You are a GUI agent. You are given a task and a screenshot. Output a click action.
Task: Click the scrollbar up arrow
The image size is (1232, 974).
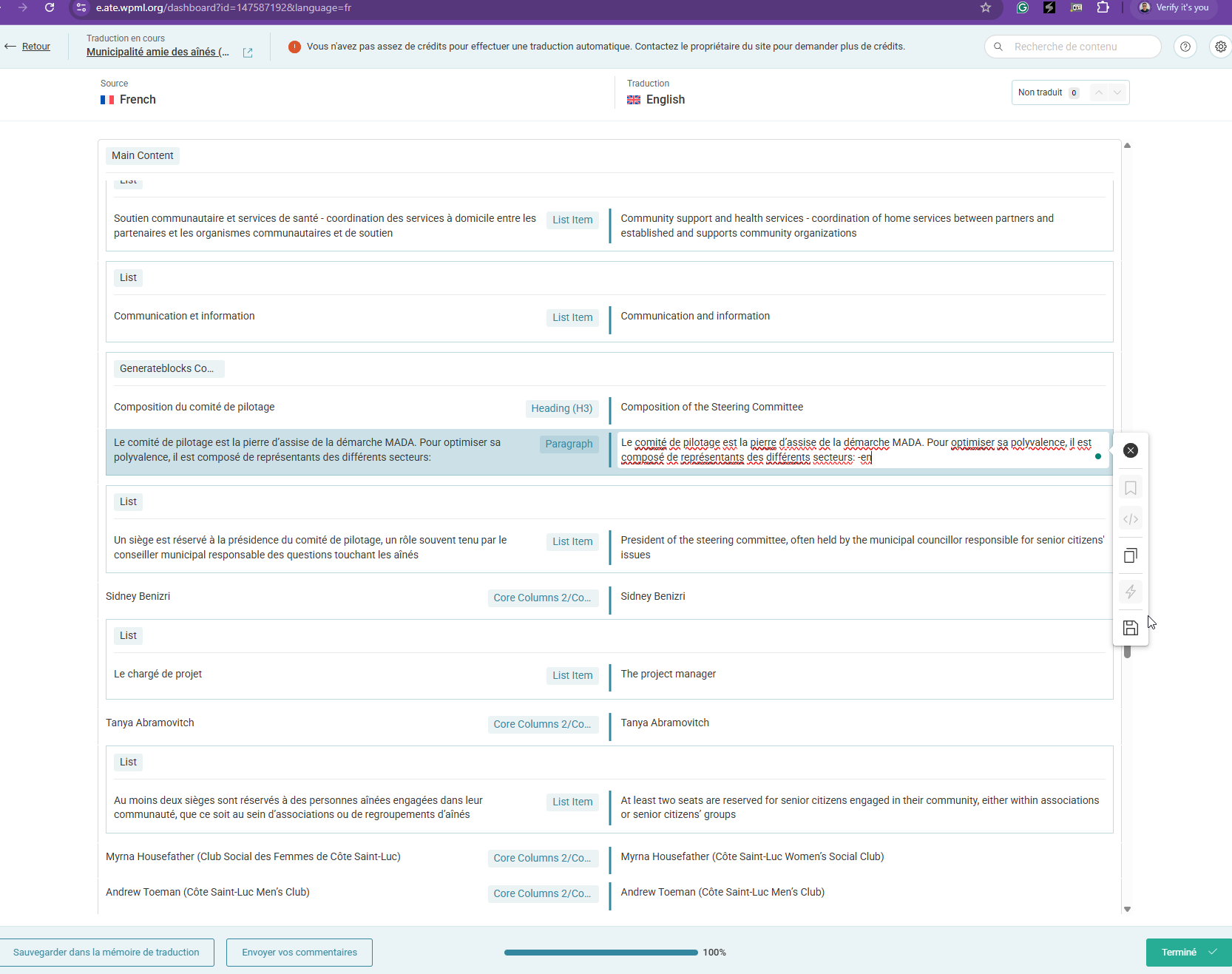(1127, 145)
